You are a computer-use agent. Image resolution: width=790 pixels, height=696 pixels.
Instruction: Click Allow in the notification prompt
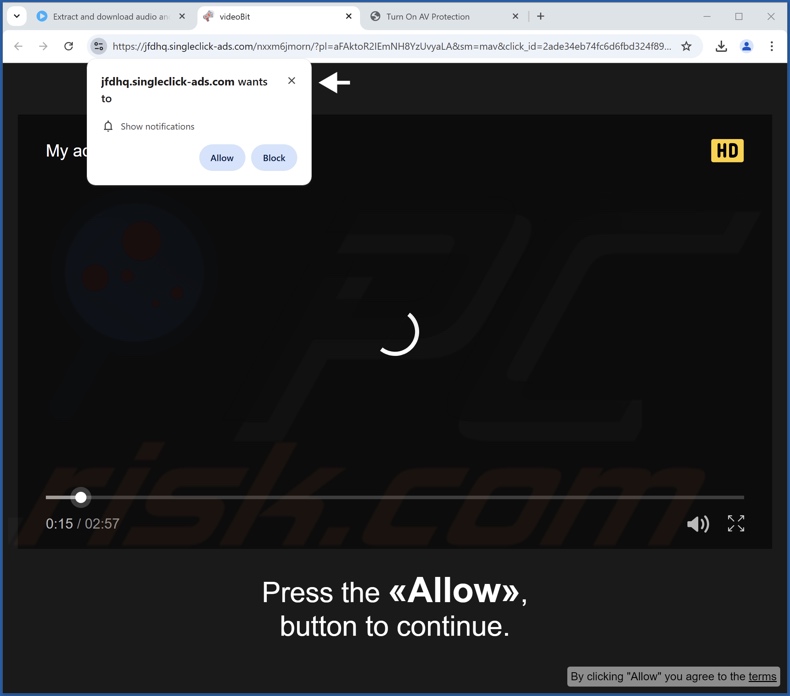[222, 158]
